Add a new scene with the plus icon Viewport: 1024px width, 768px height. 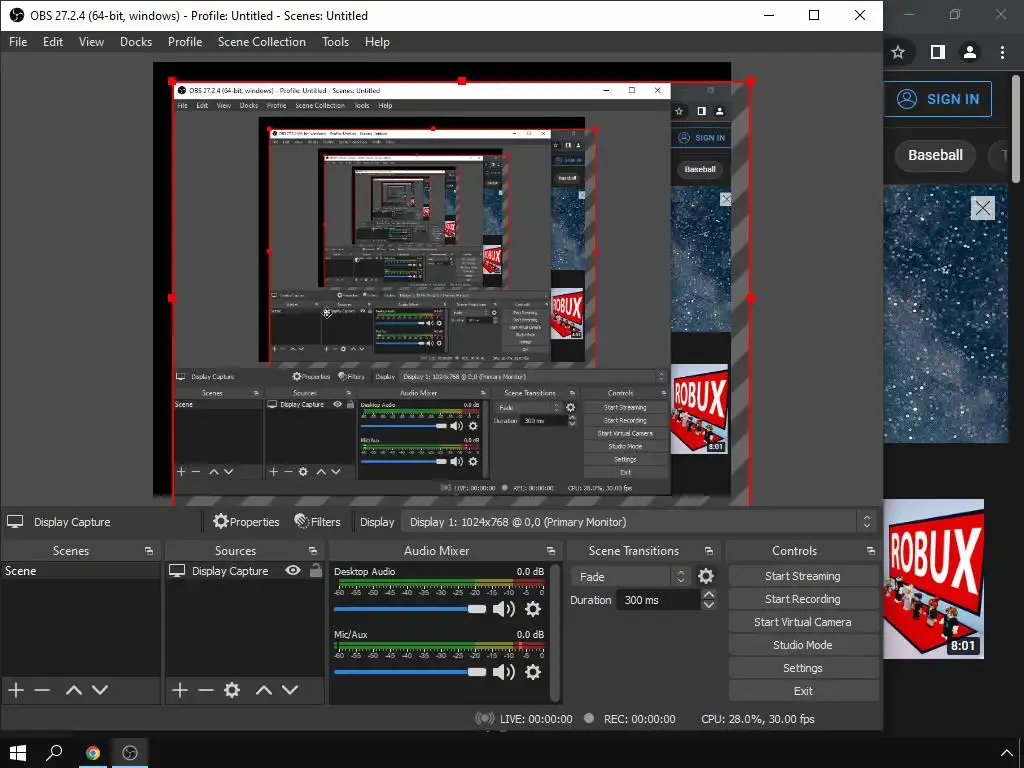tap(16, 690)
